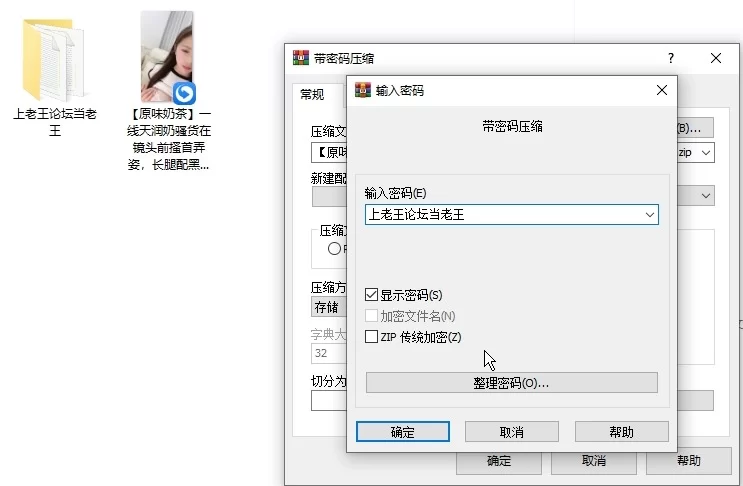Click the WinRAR icon in 带密码压缩 title bar
The height and width of the screenshot is (486, 743).
(x=301, y=58)
